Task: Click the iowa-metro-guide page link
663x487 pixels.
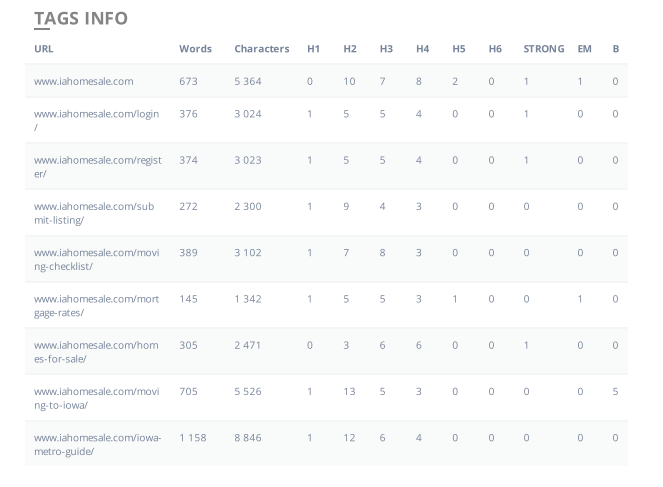Action: 96,437
